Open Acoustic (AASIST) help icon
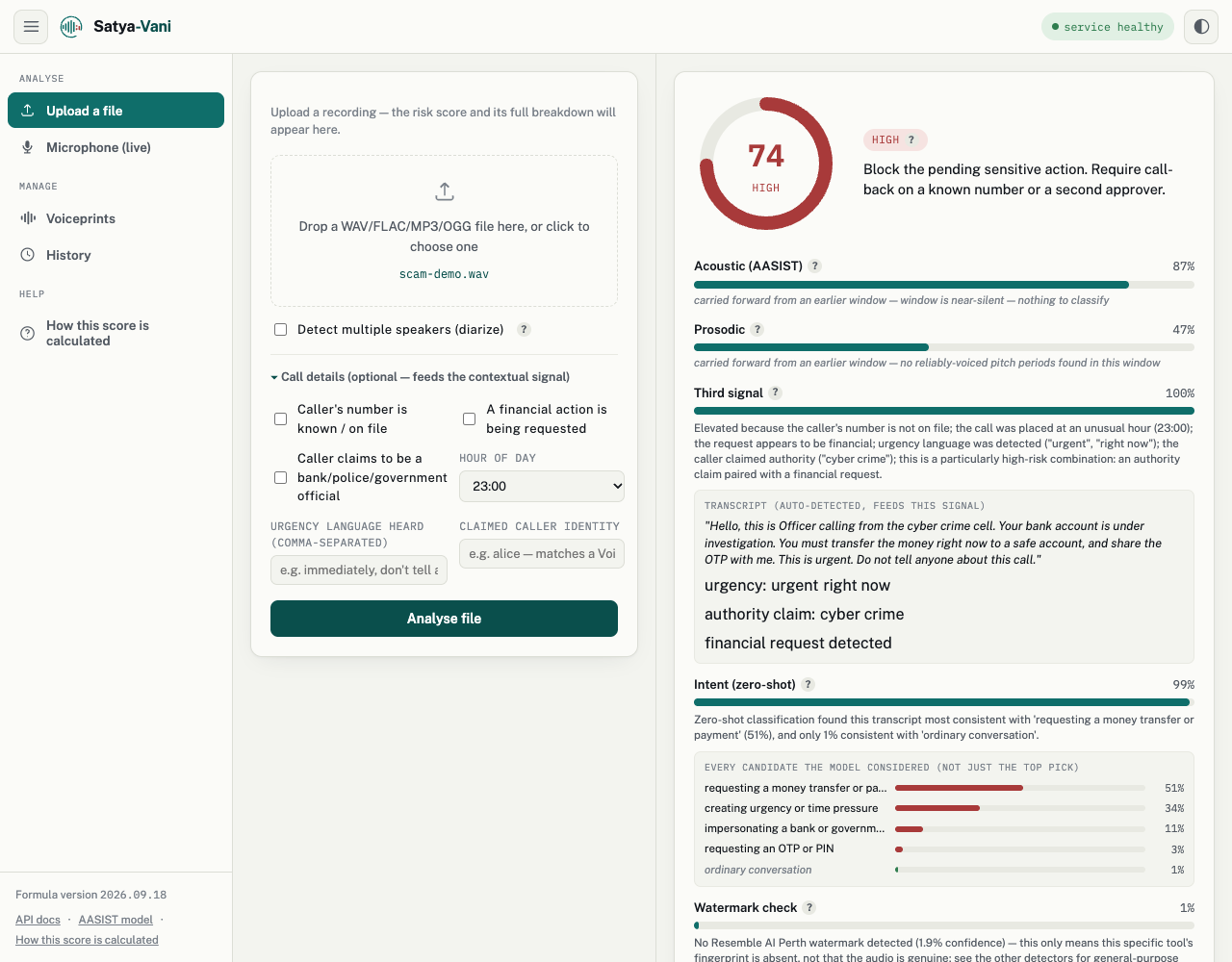 click(x=815, y=266)
